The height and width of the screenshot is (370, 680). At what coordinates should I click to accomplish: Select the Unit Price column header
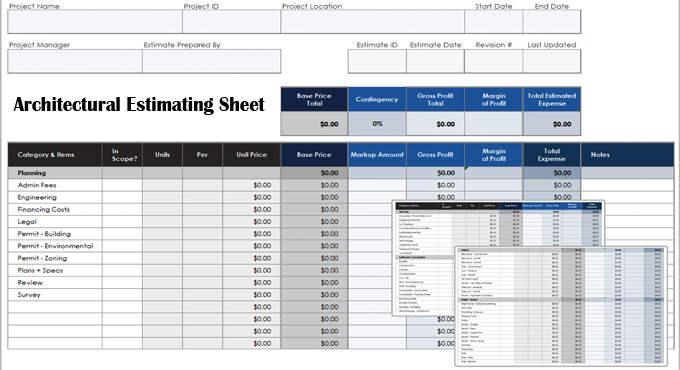(x=252, y=155)
